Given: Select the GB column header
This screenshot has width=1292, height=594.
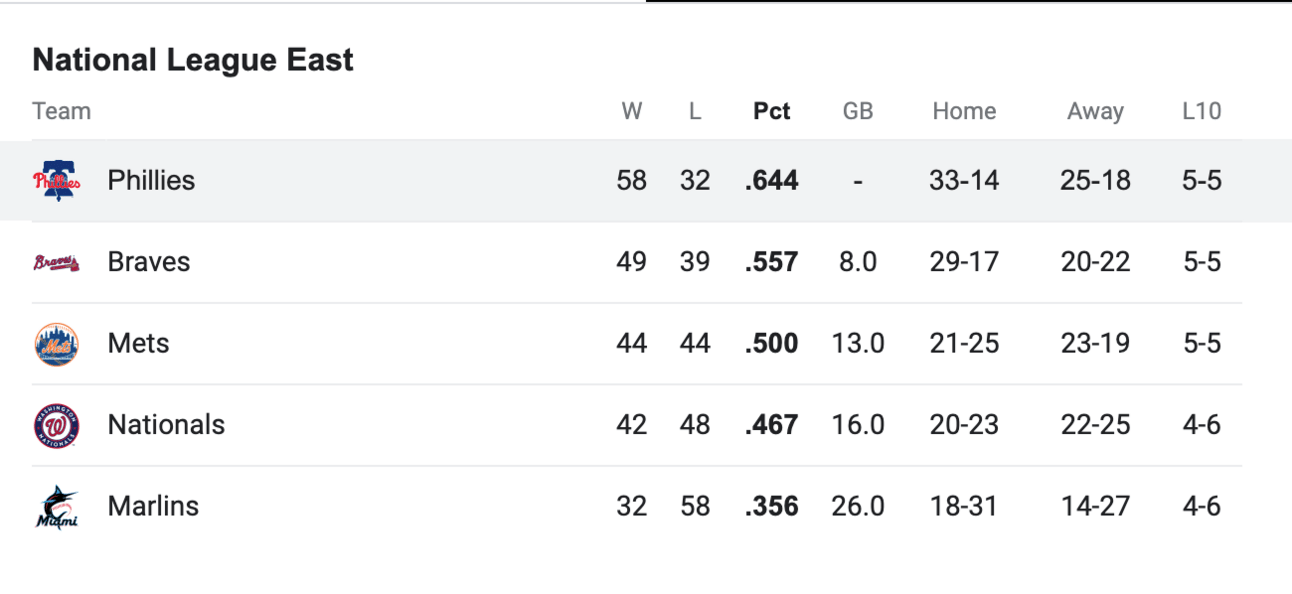Looking at the screenshot, I should pos(858,111).
